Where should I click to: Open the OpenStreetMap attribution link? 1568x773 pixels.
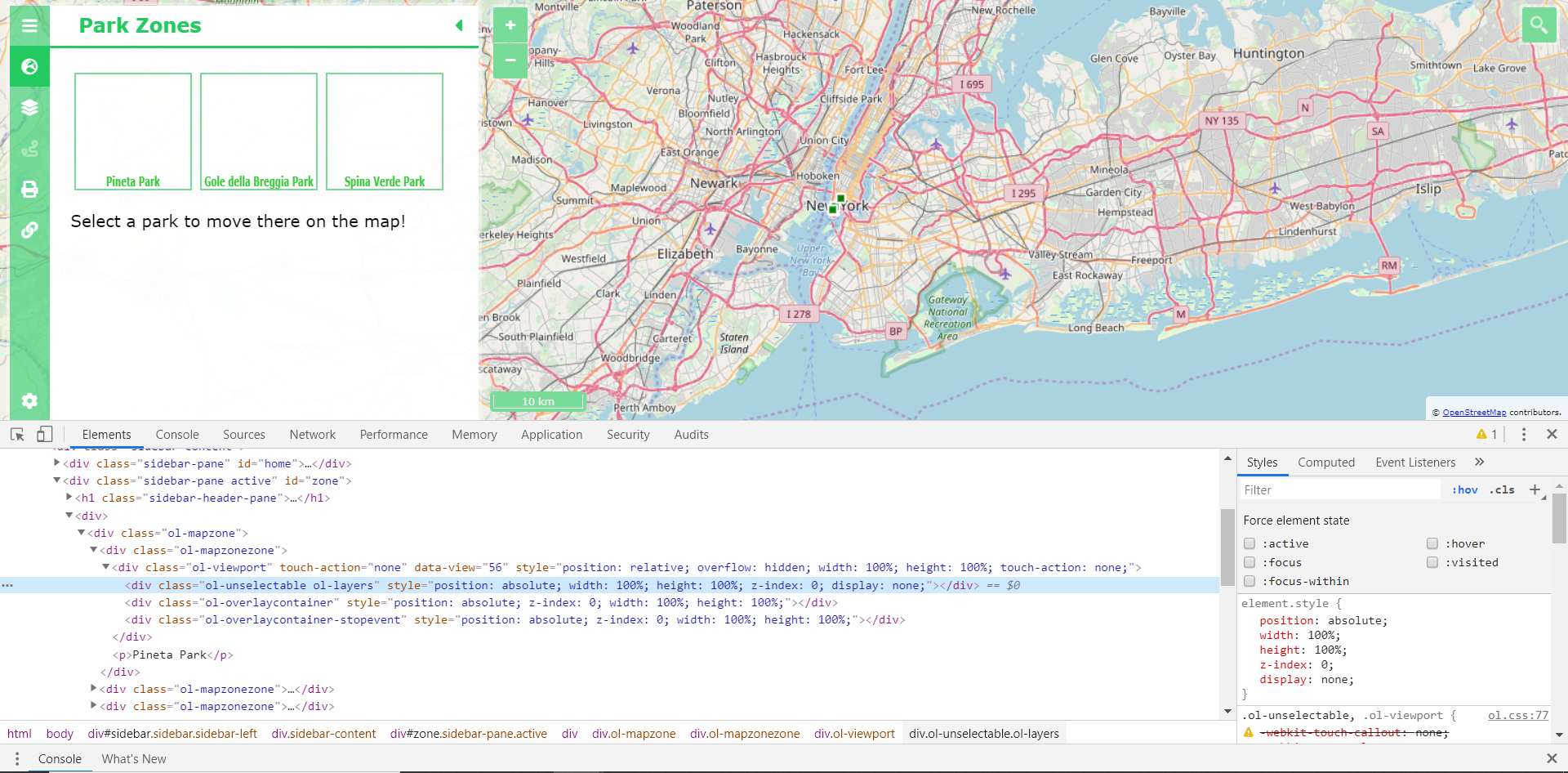click(1475, 412)
